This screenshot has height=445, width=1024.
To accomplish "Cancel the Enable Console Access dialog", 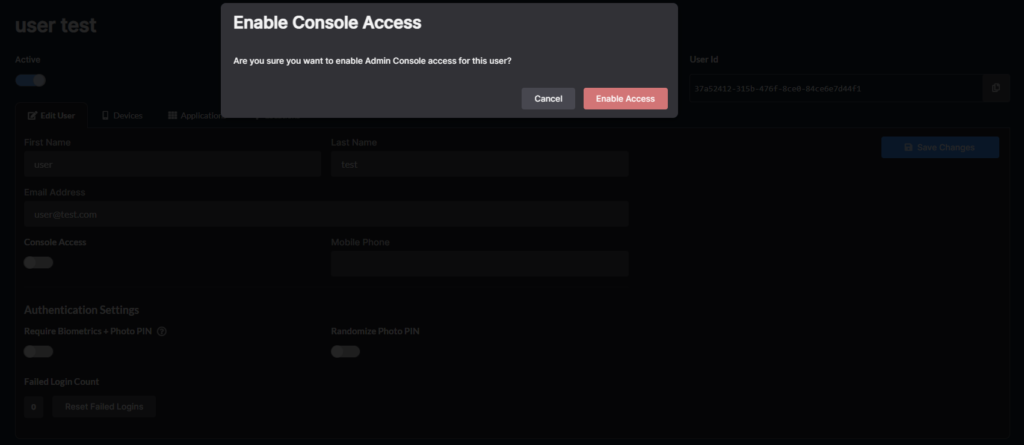I will click(x=548, y=99).
